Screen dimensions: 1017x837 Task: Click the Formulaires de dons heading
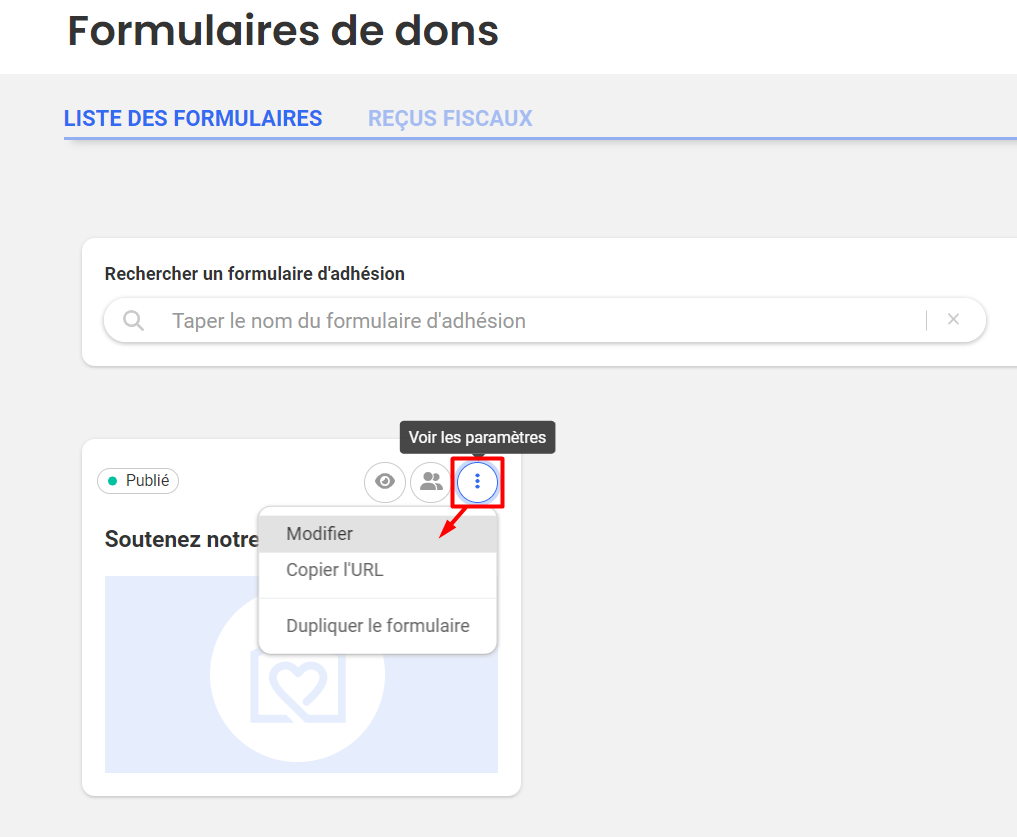point(283,30)
